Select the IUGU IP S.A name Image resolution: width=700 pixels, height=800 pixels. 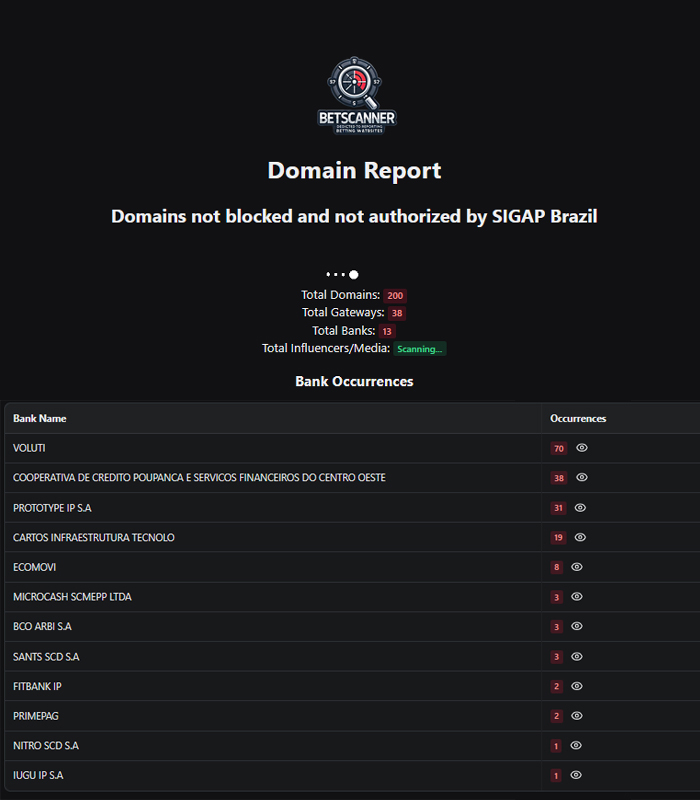click(x=38, y=776)
